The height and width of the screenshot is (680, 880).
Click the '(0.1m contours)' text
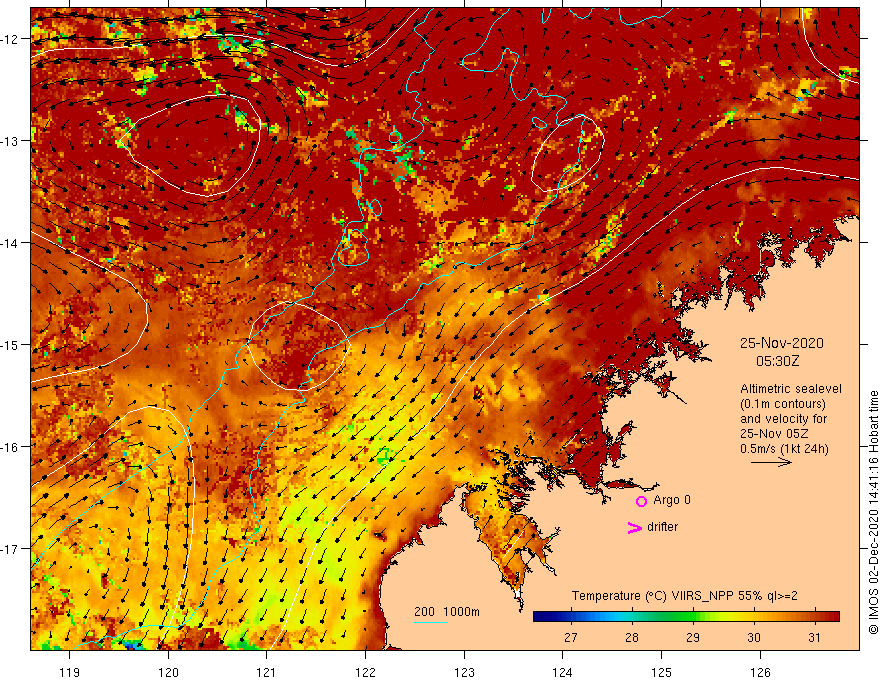(782, 404)
